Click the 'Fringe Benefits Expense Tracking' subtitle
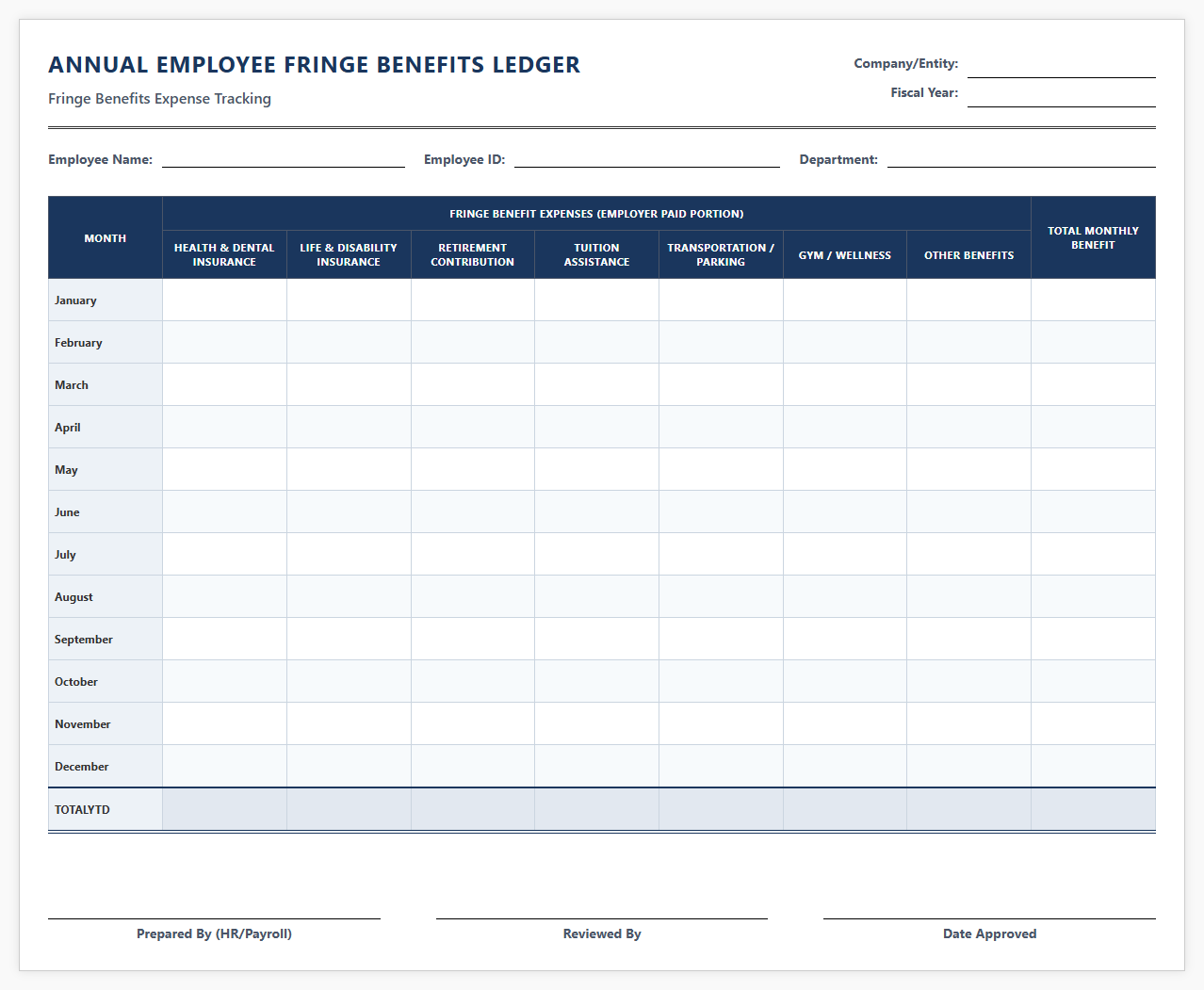The image size is (1204, 990). pos(159,99)
